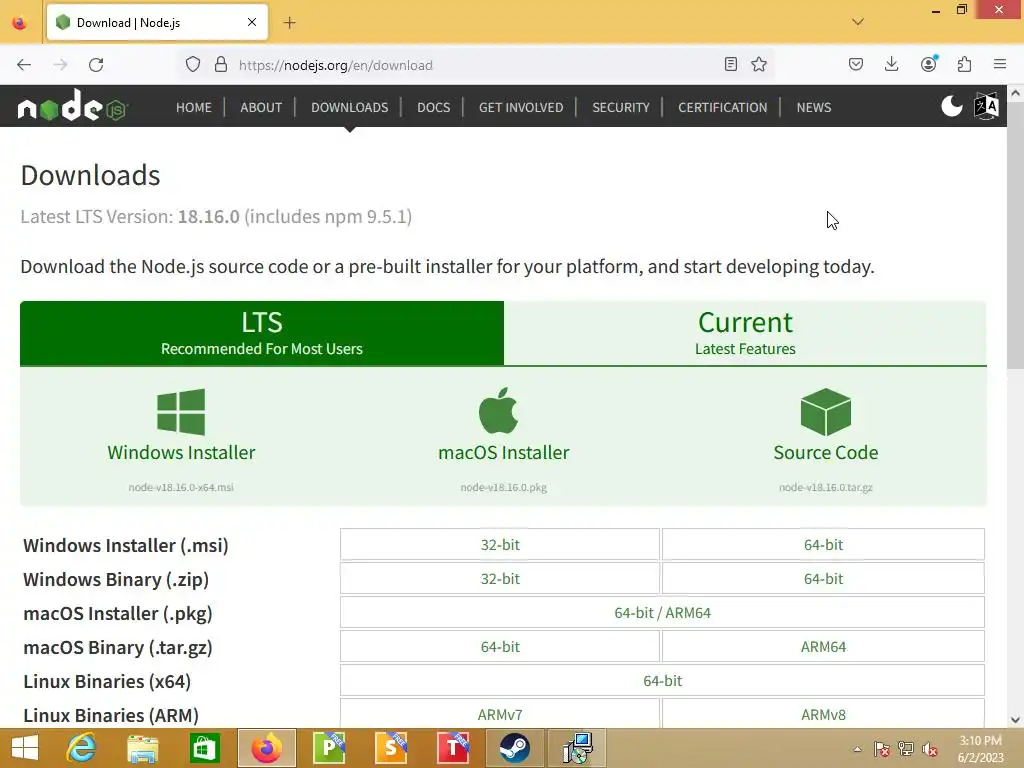The image size is (1024, 768).
Task: Launch Internet Explorer from taskbar
Action: pyautogui.click(x=81, y=748)
